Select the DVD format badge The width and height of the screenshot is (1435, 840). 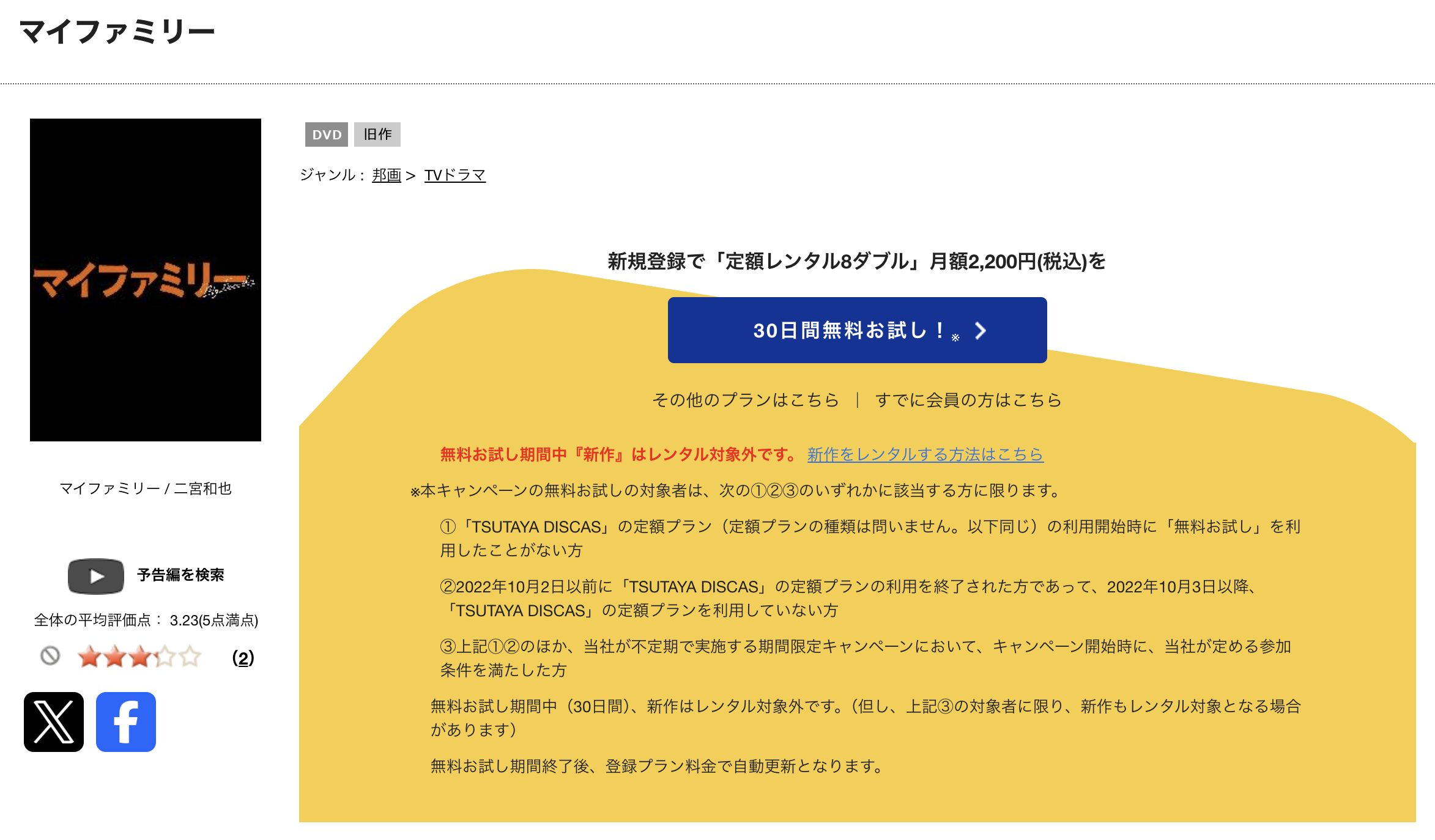tap(326, 134)
